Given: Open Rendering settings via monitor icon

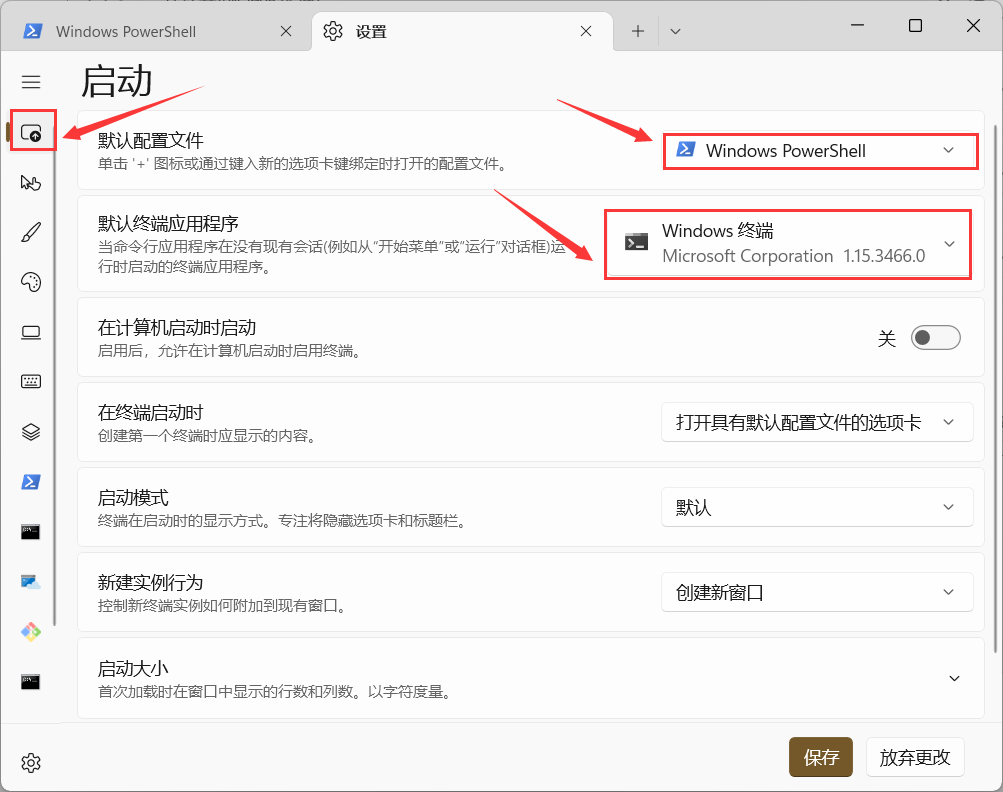Looking at the screenshot, I should tap(31, 332).
